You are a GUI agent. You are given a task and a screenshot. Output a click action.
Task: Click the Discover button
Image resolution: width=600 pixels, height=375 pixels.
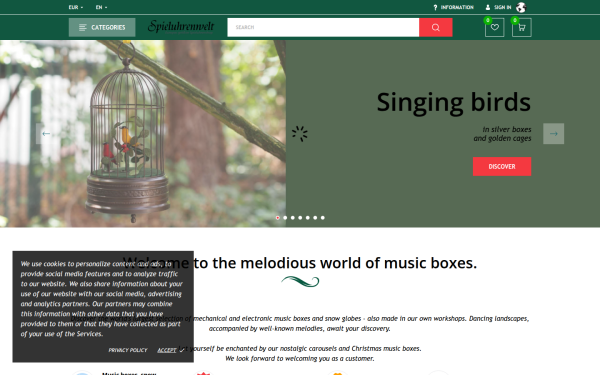click(x=502, y=166)
